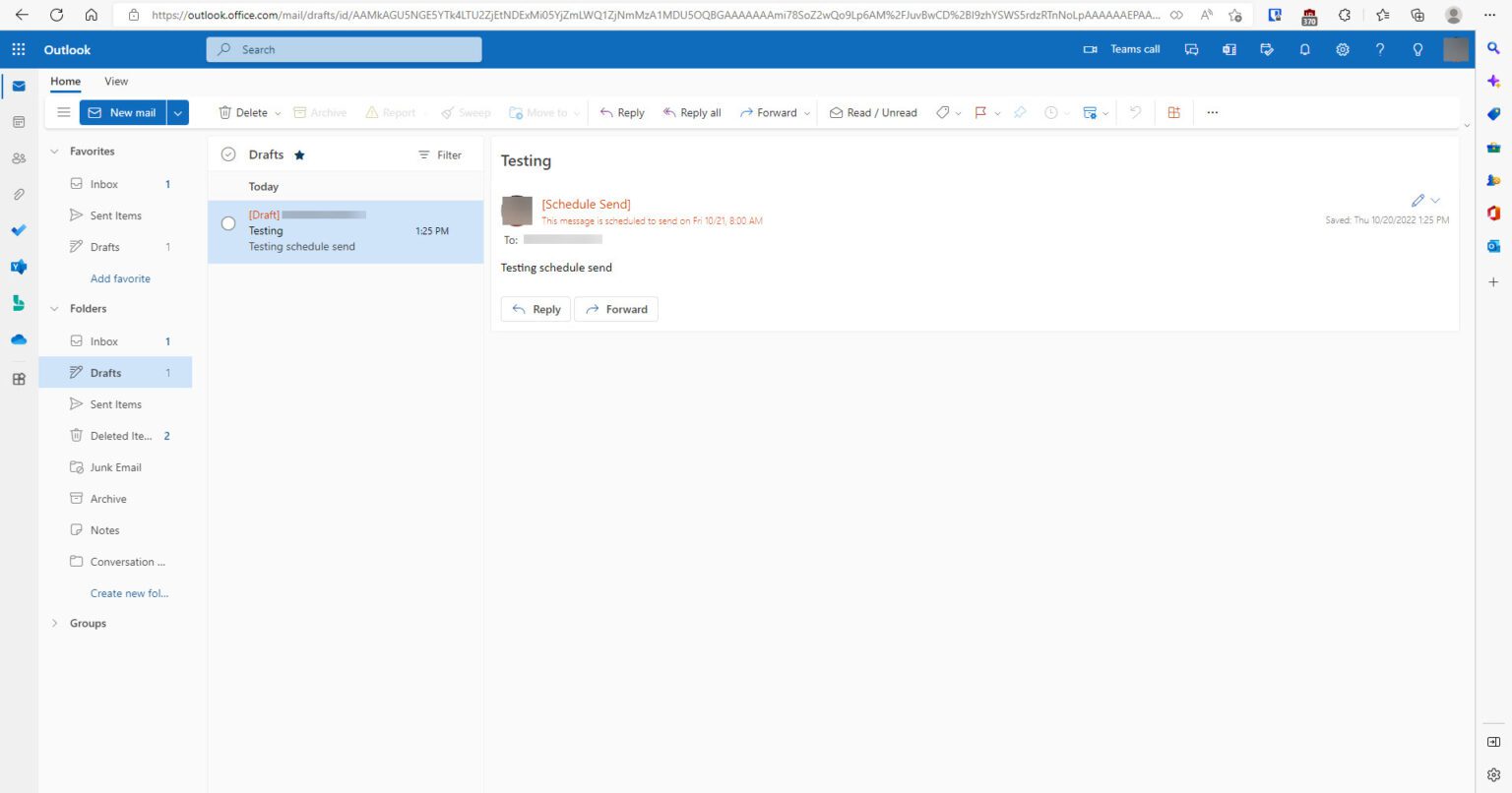This screenshot has height=793, width=1512.
Task: Click the Search box in the header
Action: (343, 49)
